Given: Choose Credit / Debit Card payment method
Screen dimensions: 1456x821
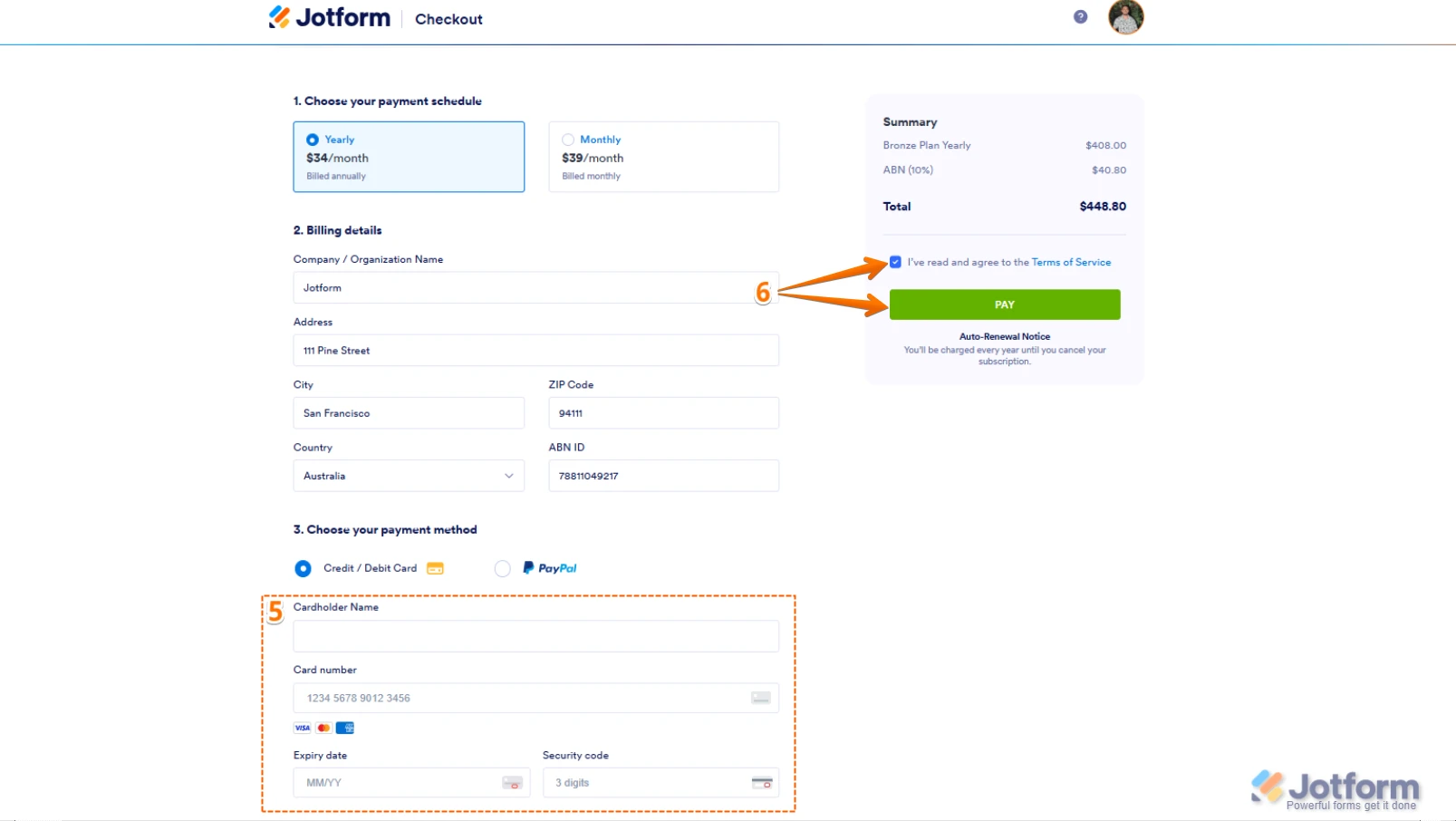Looking at the screenshot, I should click(x=304, y=568).
